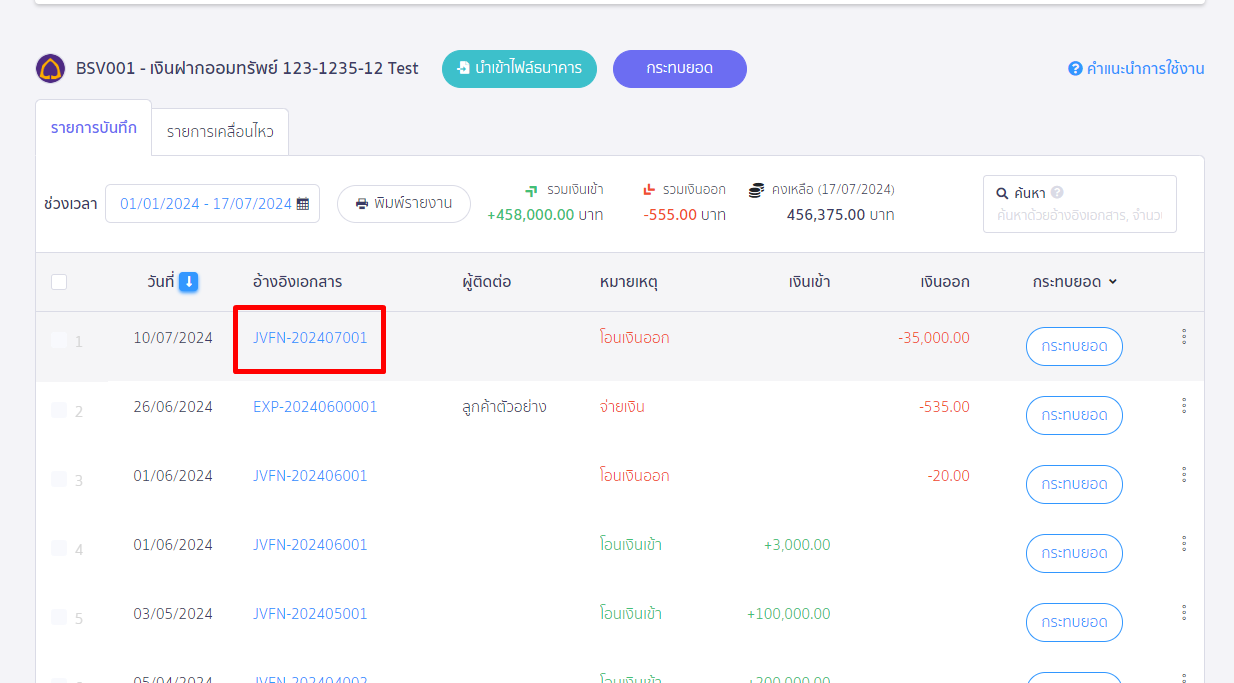Screen dimensions: 1234x683
Task: Click the purple กระทบยอด button at top
Action: 680,69
